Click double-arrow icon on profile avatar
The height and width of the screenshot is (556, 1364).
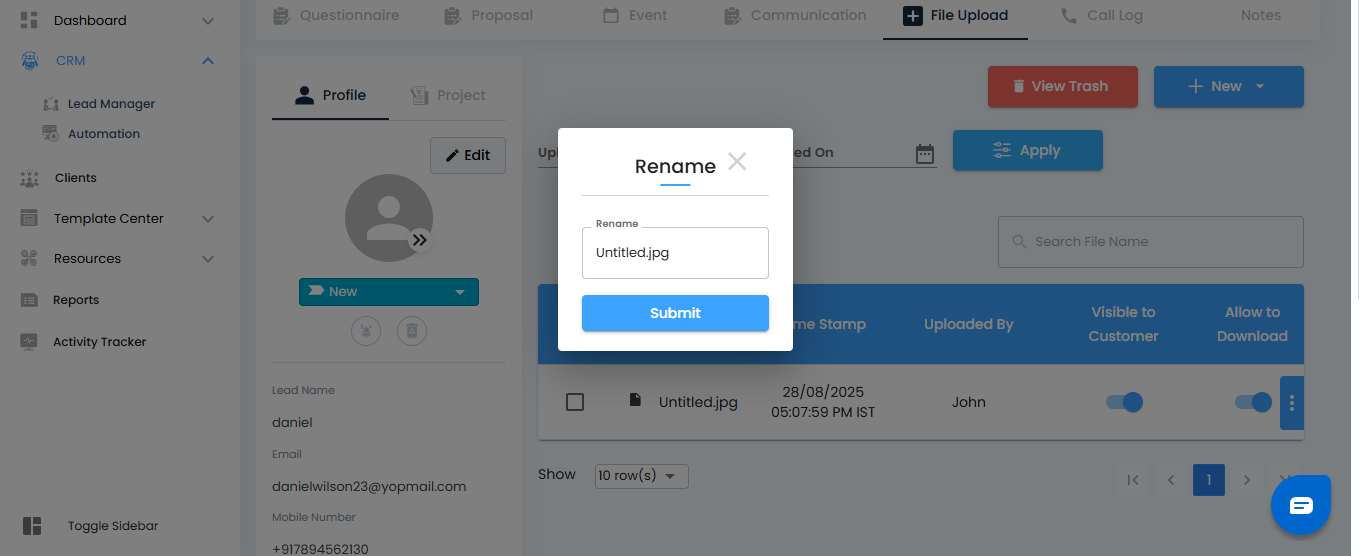click(420, 240)
